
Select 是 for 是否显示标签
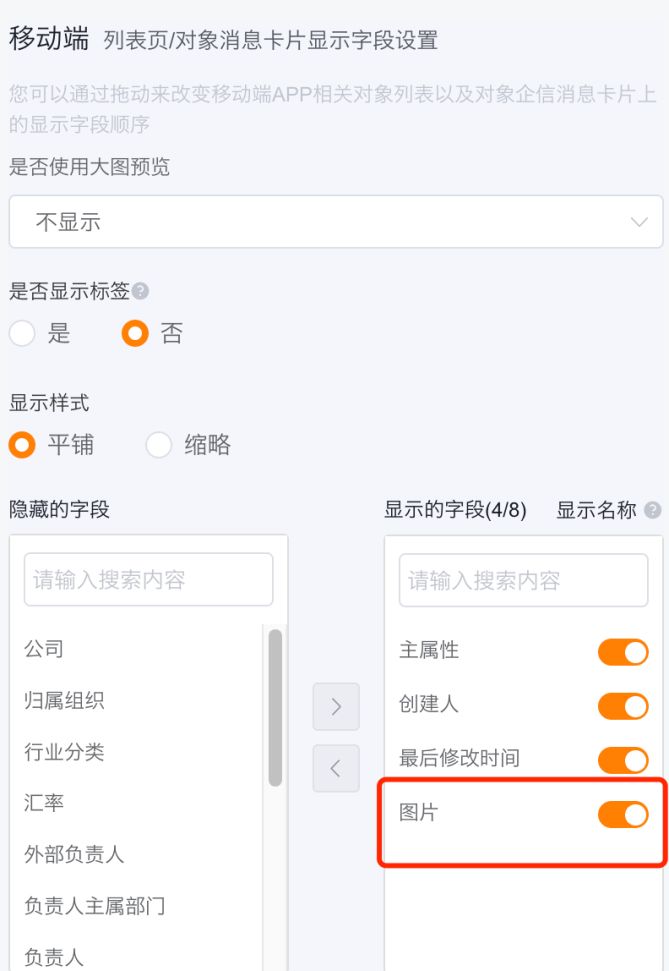point(22,334)
